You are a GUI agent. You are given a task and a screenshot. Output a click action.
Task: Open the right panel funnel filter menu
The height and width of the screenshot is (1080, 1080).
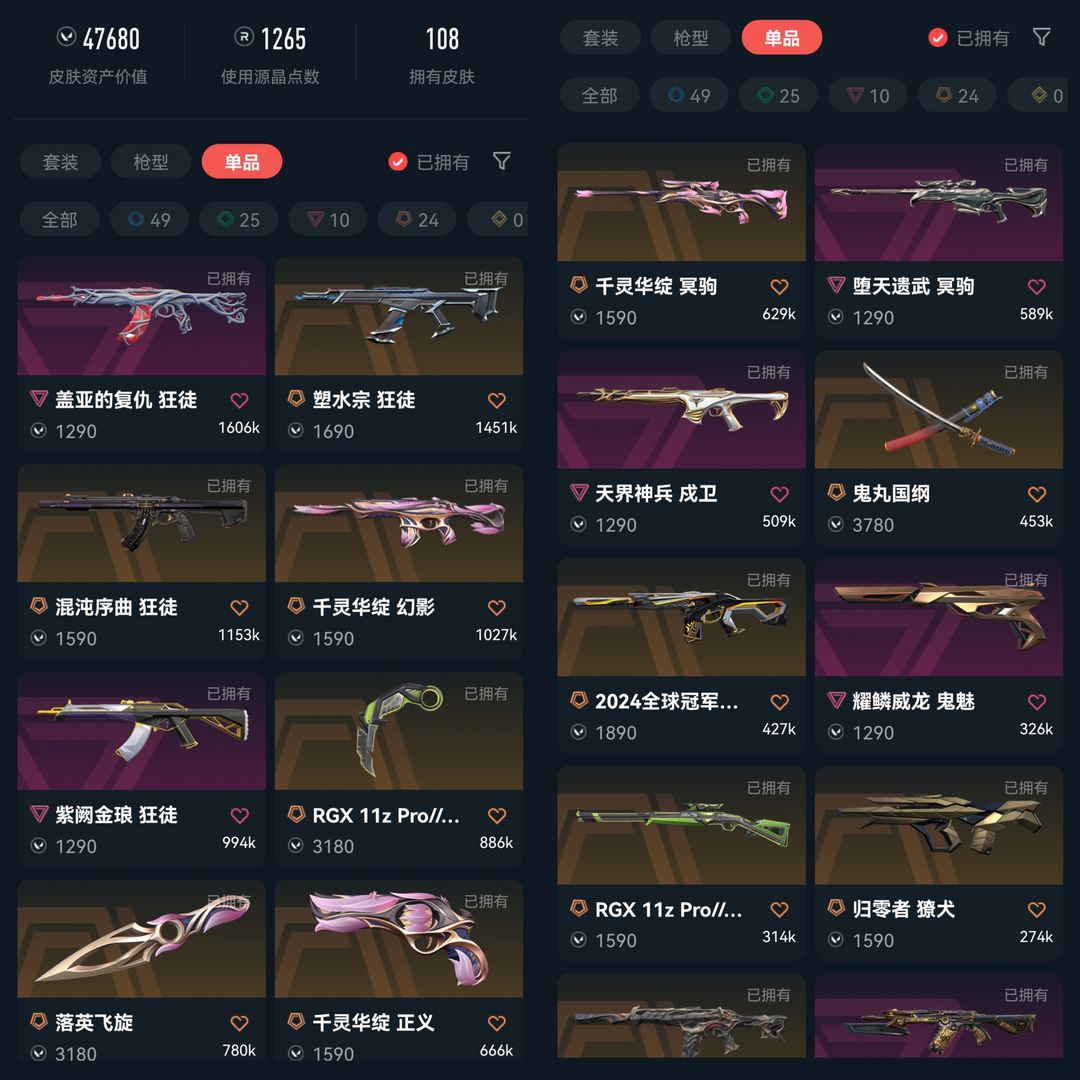[1041, 37]
